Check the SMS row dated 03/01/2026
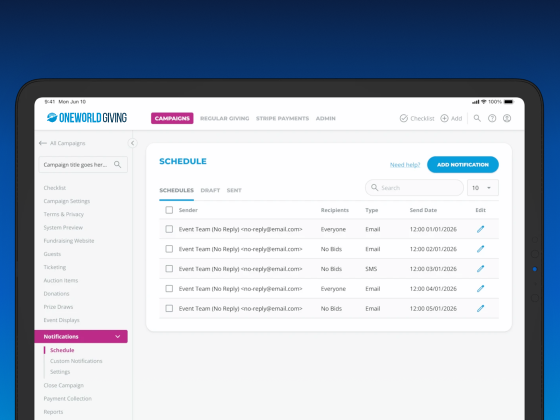 169,269
